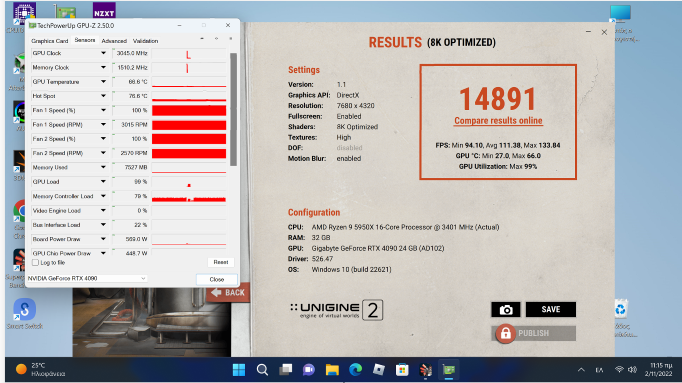This screenshot has height=383, width=682.
Task: Open the Windows Start menu
Action: pyautogui.click(x=239, y=370)
